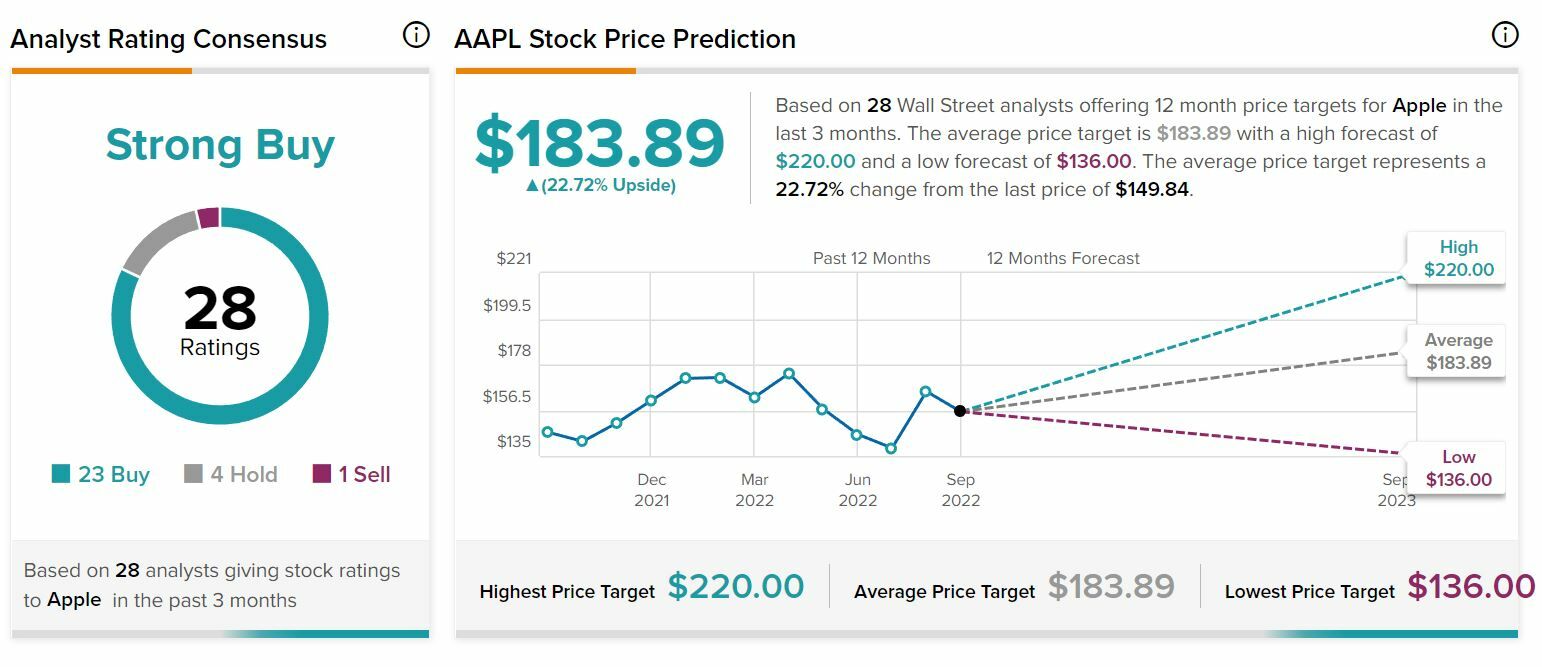This screenshot has height=667, width=1542.
Task: Select the 12 Months Forecast chart label
Action: (x=1063, y=258)
